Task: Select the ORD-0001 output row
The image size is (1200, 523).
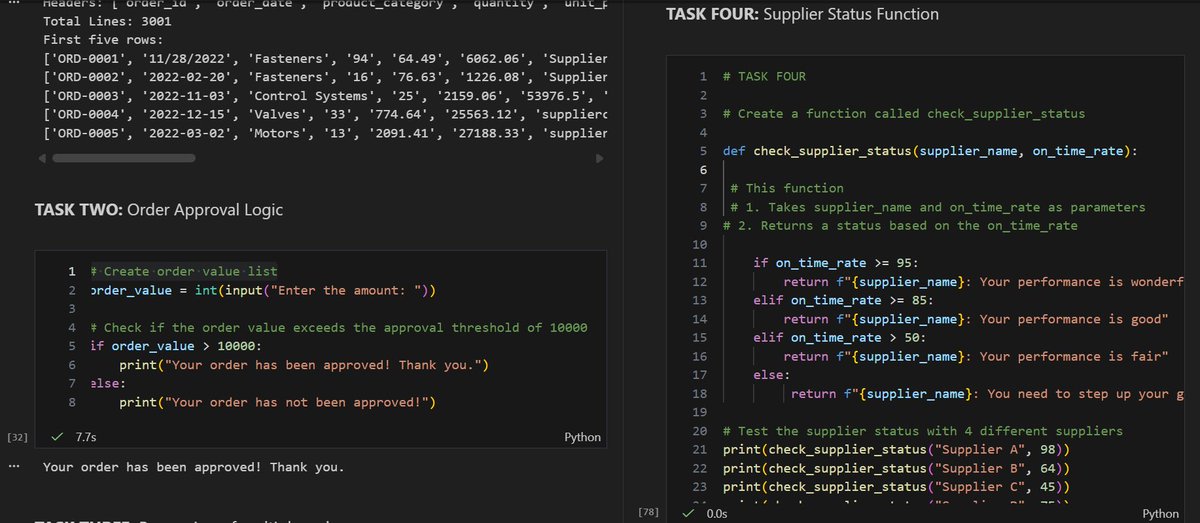Action: click(x=327, y=58)
